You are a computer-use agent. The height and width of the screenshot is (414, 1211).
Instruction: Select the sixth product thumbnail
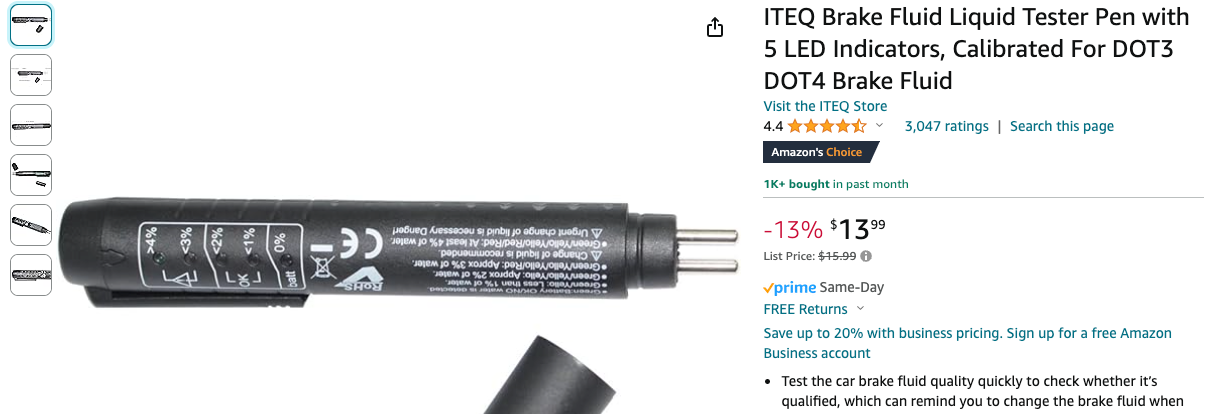click(x=31, y=275)
